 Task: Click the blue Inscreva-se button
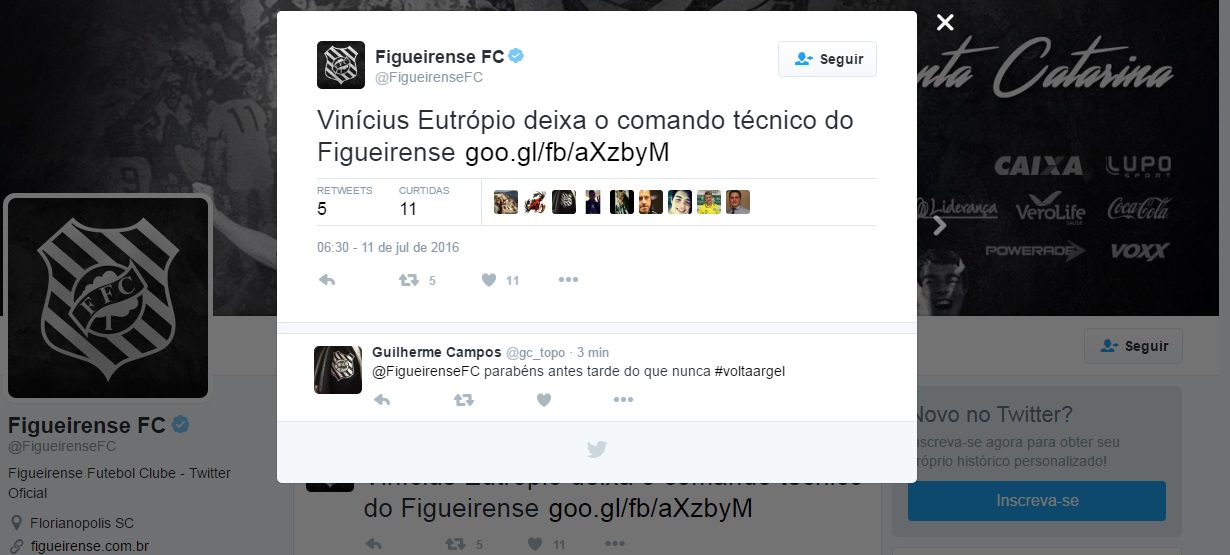point(1037,500)
